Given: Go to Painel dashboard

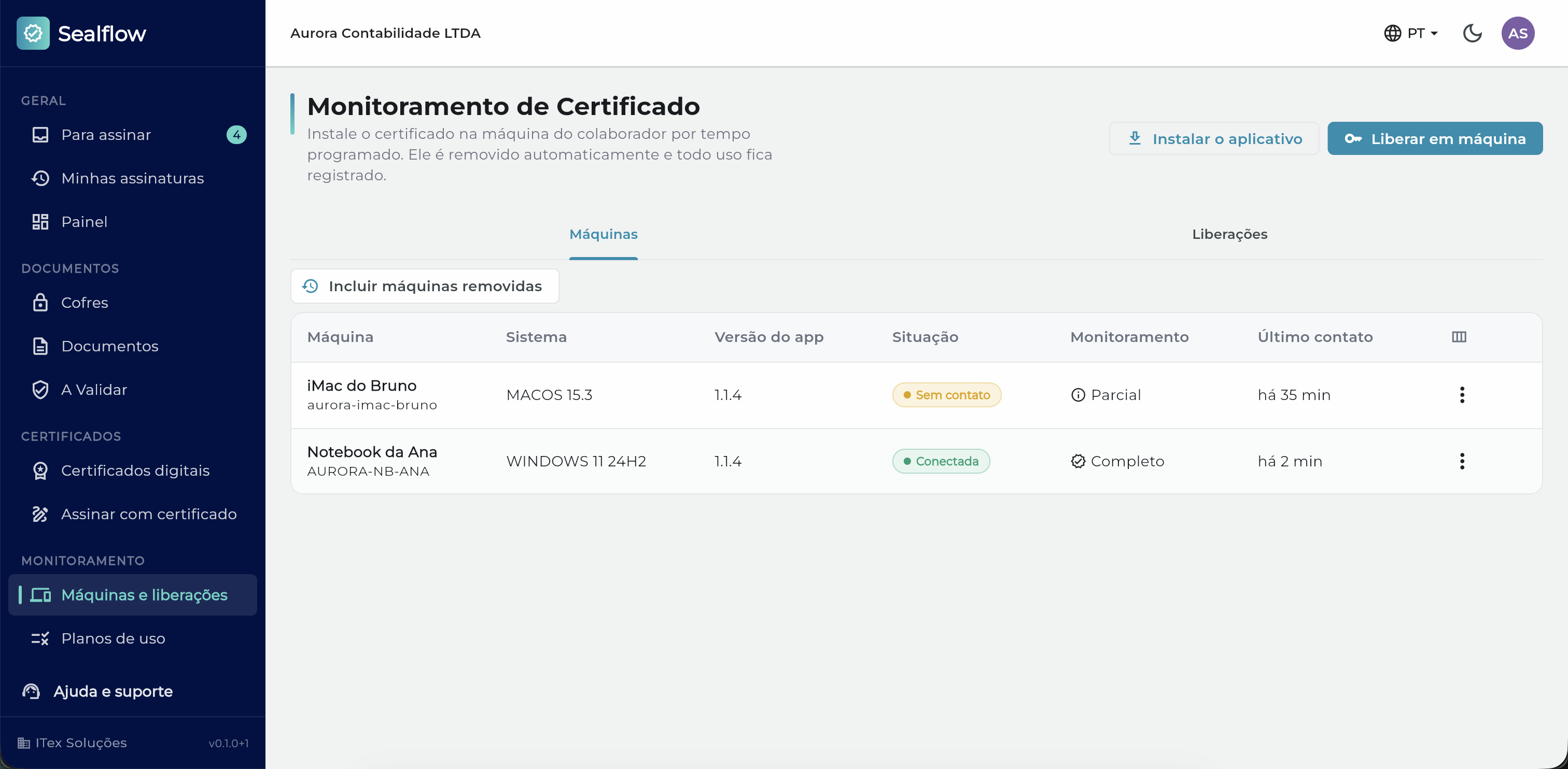Looking at the screenshot, I should pos(133,221).
